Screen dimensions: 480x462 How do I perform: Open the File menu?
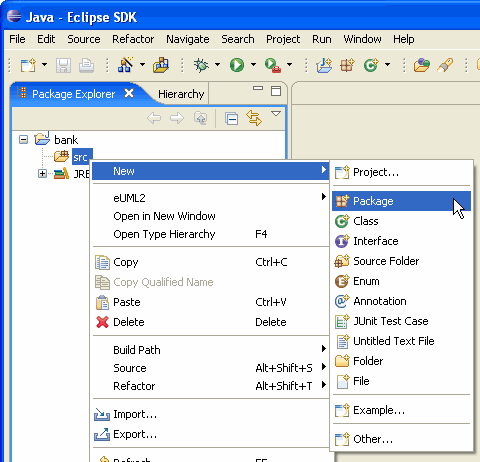click(17, 39)
